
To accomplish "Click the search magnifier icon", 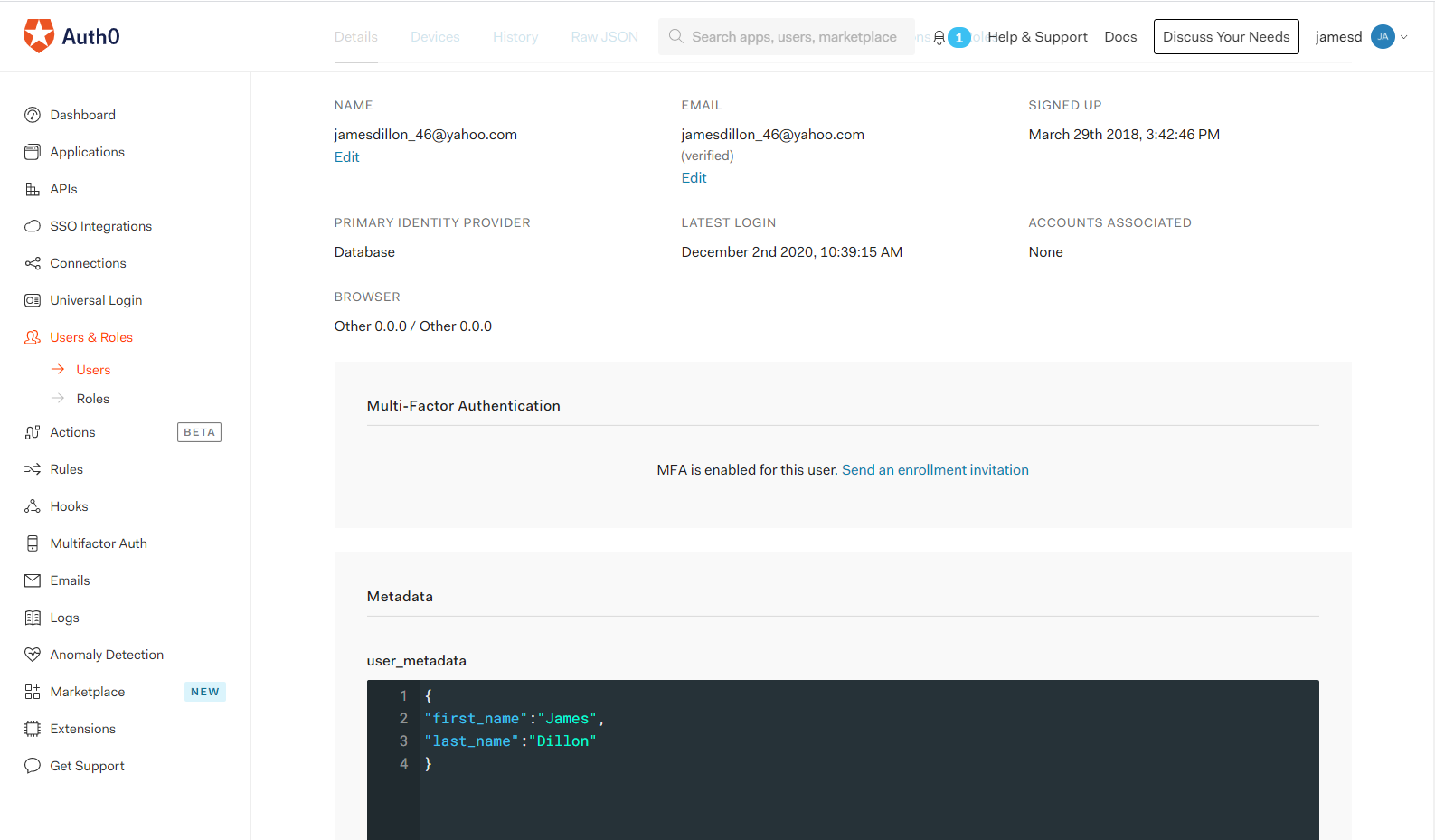I will 675,36.
